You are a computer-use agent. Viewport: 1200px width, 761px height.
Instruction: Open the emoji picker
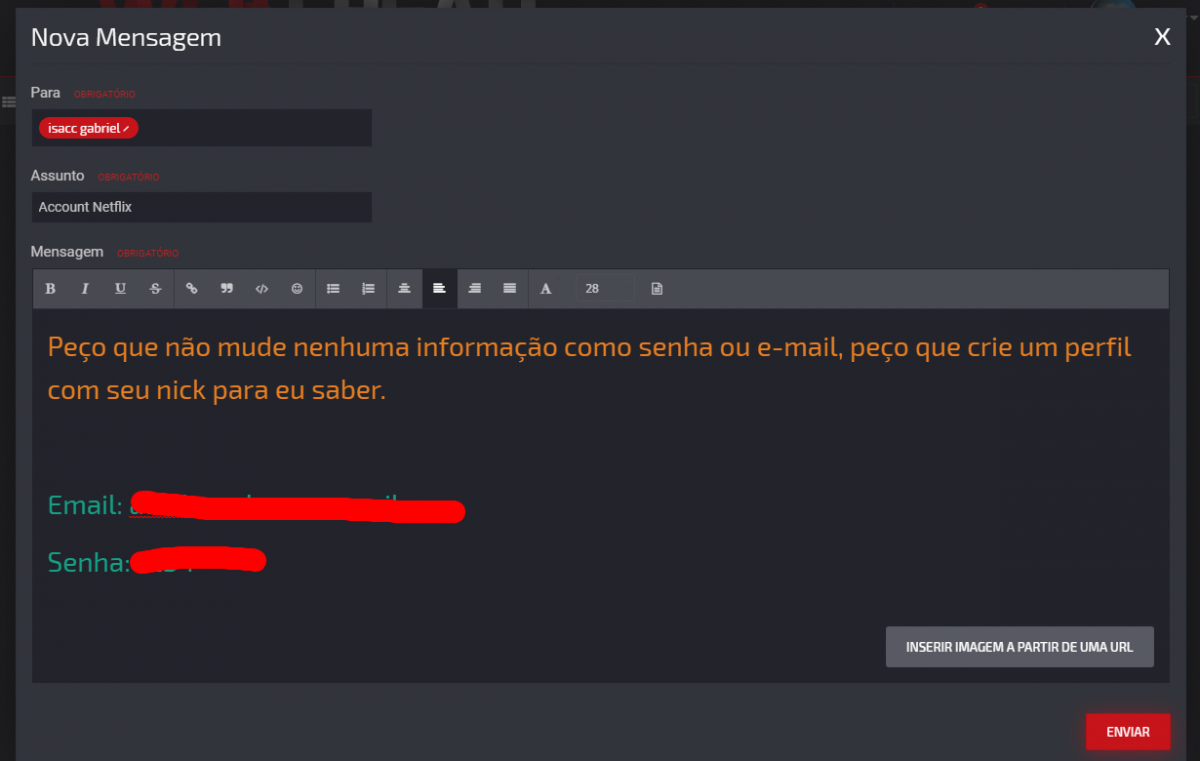click(297, 288)
